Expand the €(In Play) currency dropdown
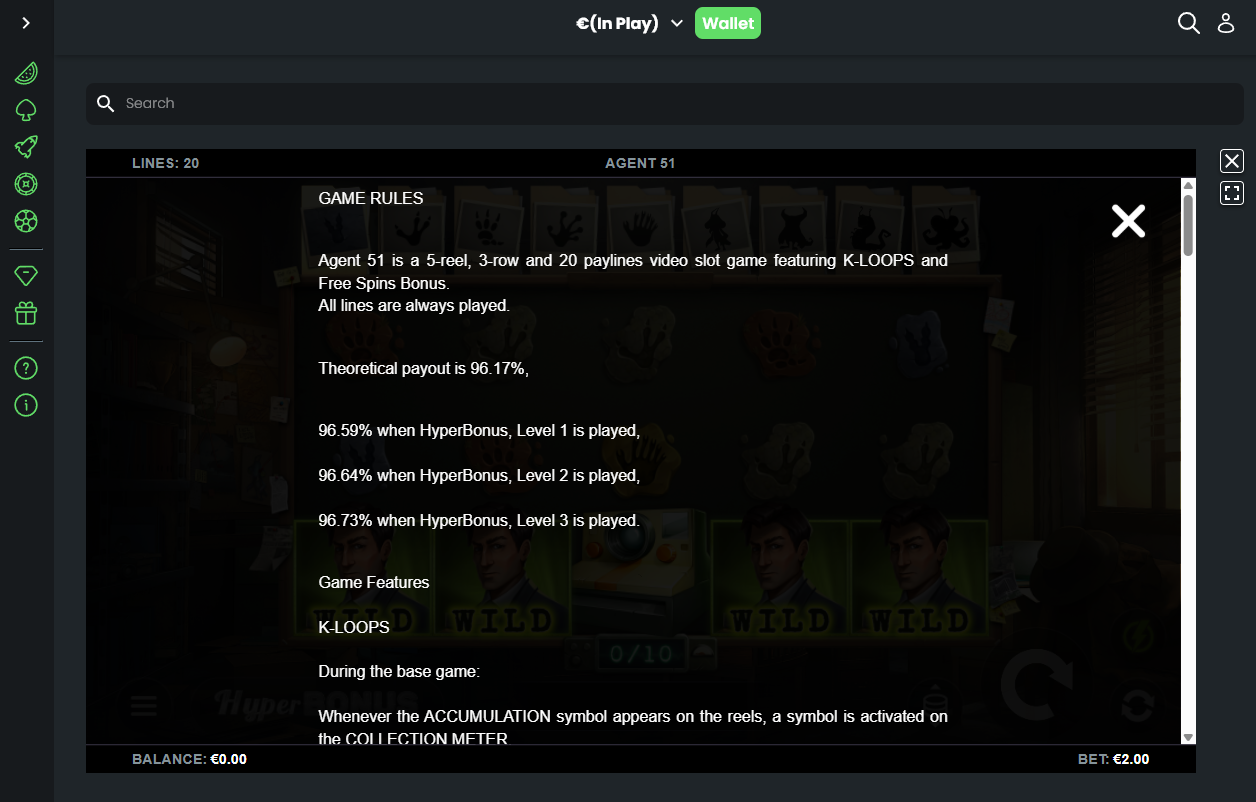Screen dimensions: 1256x802 pyautogui.click(x=629, y=24)
